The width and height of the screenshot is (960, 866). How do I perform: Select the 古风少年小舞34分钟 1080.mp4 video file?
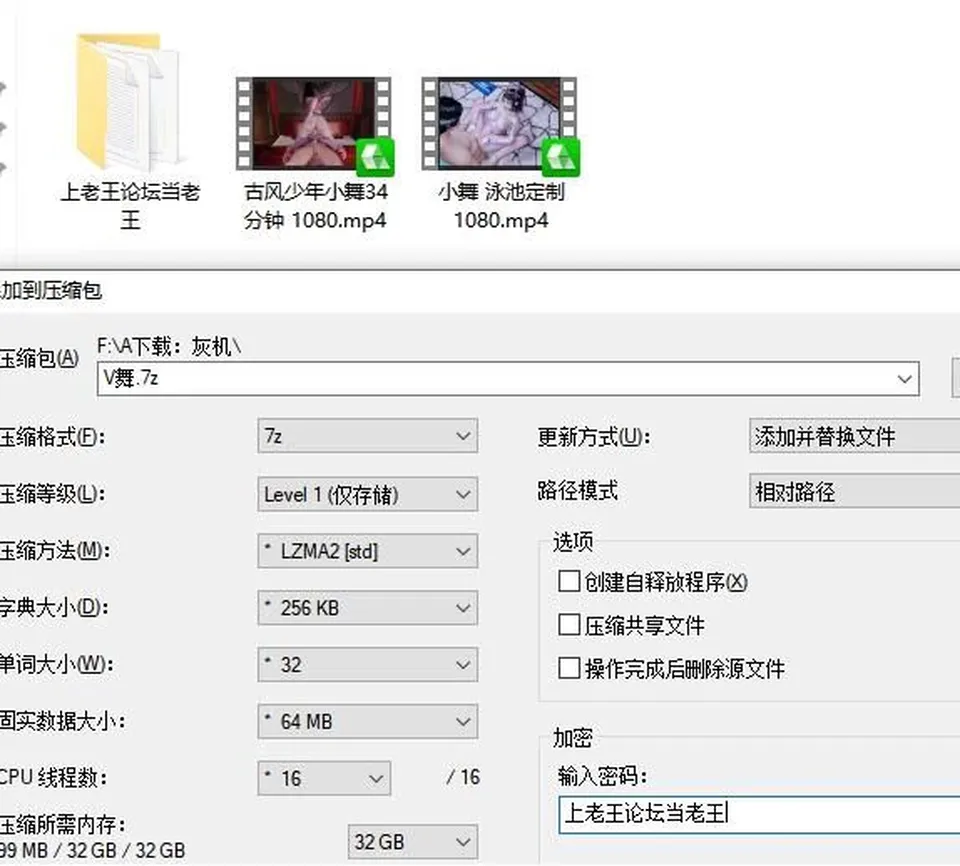(x=315, y=125)
